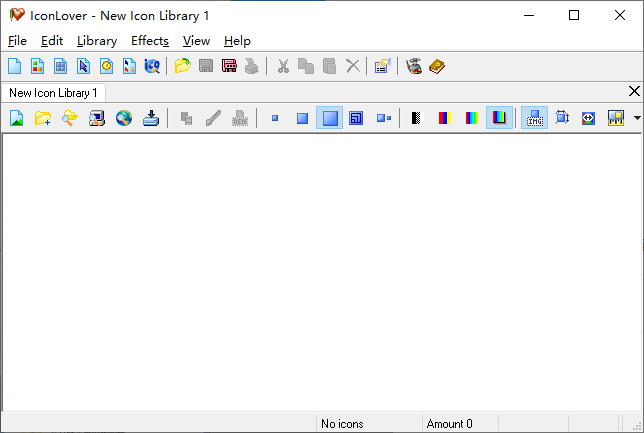
Task: Select the rainbow 256 color mode
Action: [x=472, y=118]
